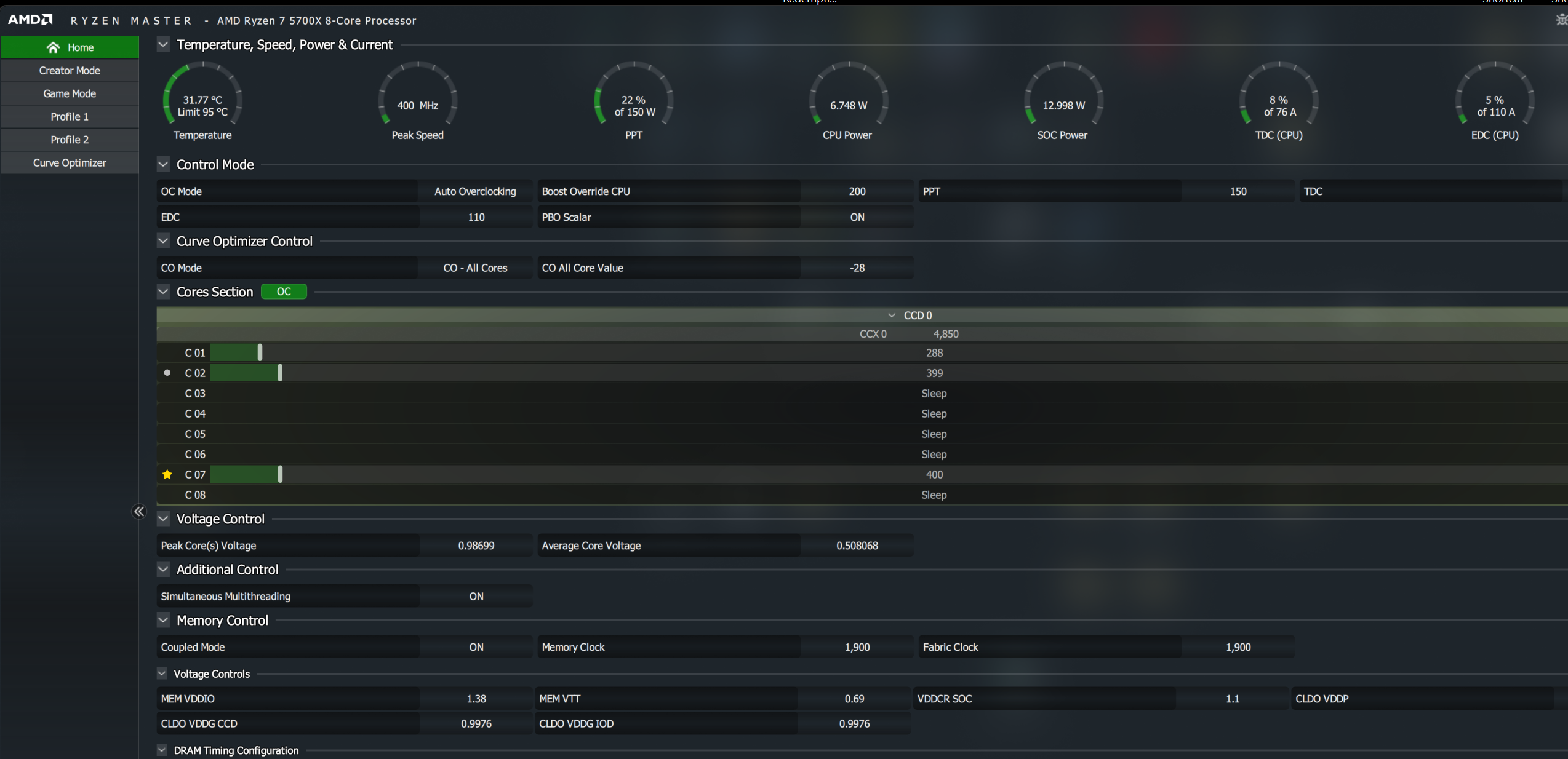Screen dimensions: 1568x759
Task: Collapse the sidebar with double-arrow icon
Action: click(139, 512)
